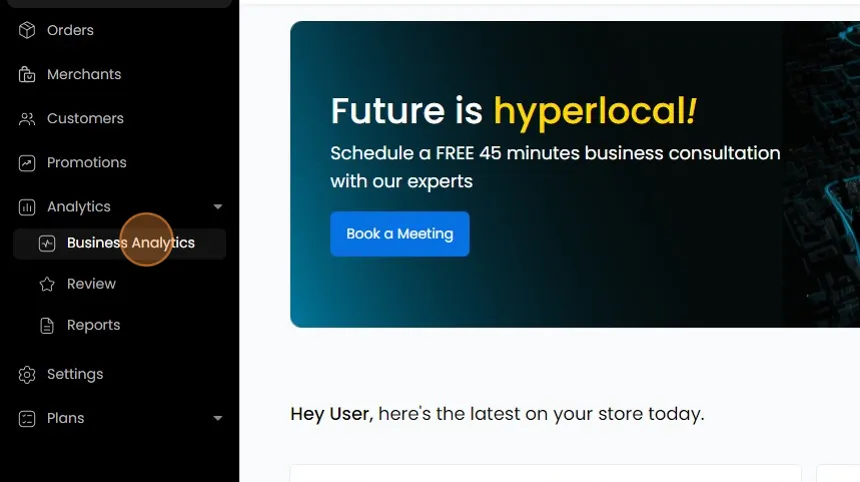Click the Promotions chart icon
The image size is (860, 482).
[x=27, y=163]
